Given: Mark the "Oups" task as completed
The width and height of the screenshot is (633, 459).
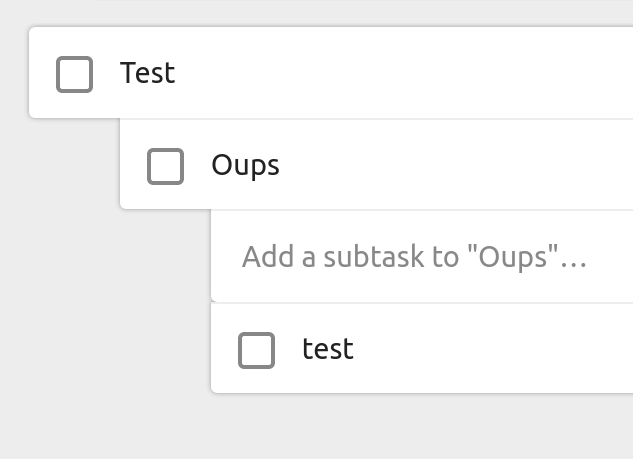Looking at the screenshot, I should (166, 166).
